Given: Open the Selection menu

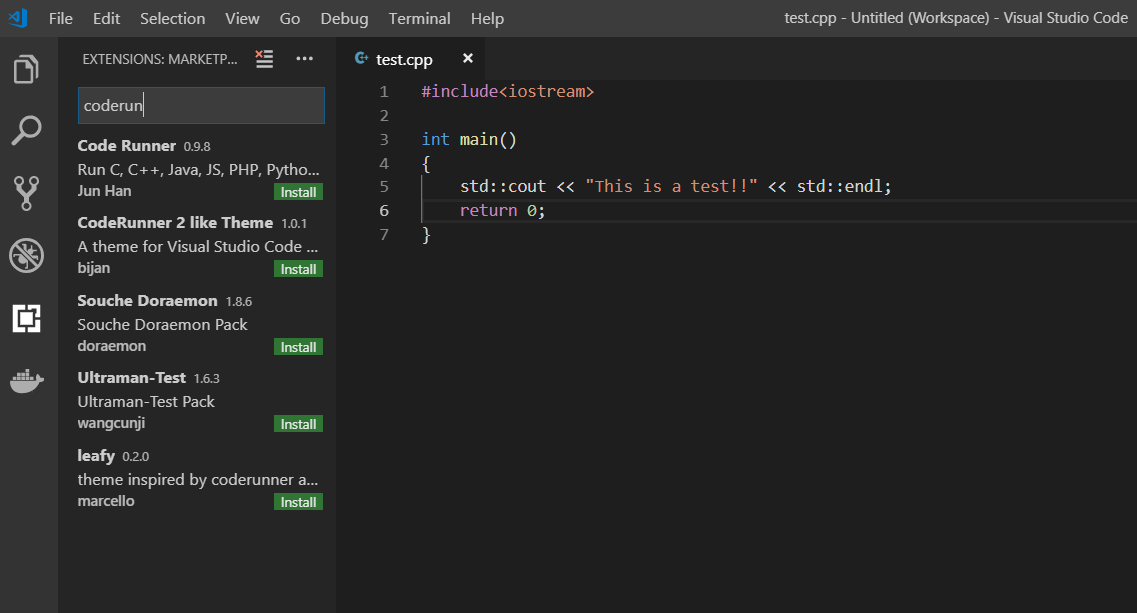Looking at the screenshot, I should [173, 18].
